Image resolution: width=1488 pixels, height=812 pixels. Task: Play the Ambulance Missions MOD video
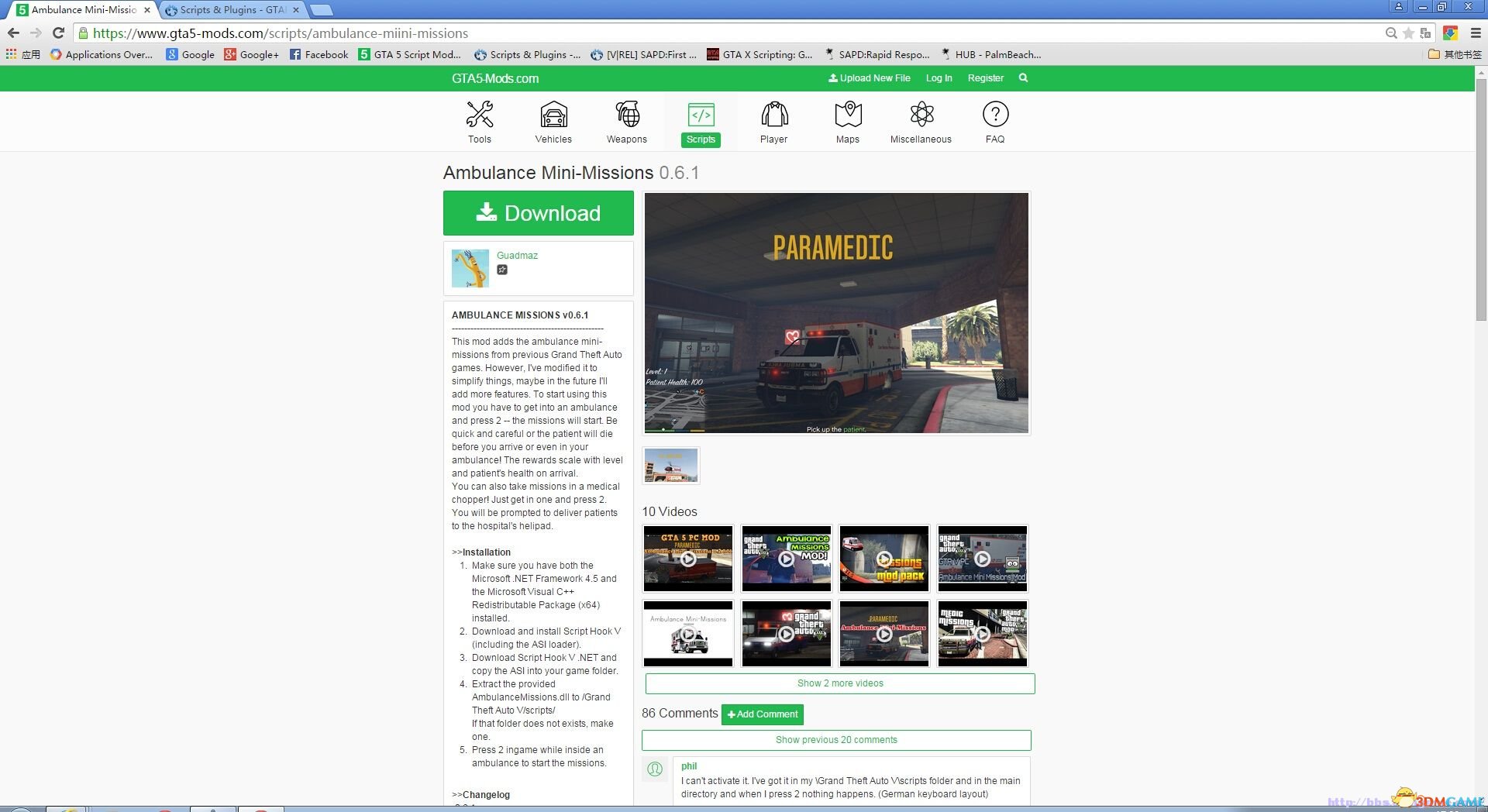(x=786, y=559)
